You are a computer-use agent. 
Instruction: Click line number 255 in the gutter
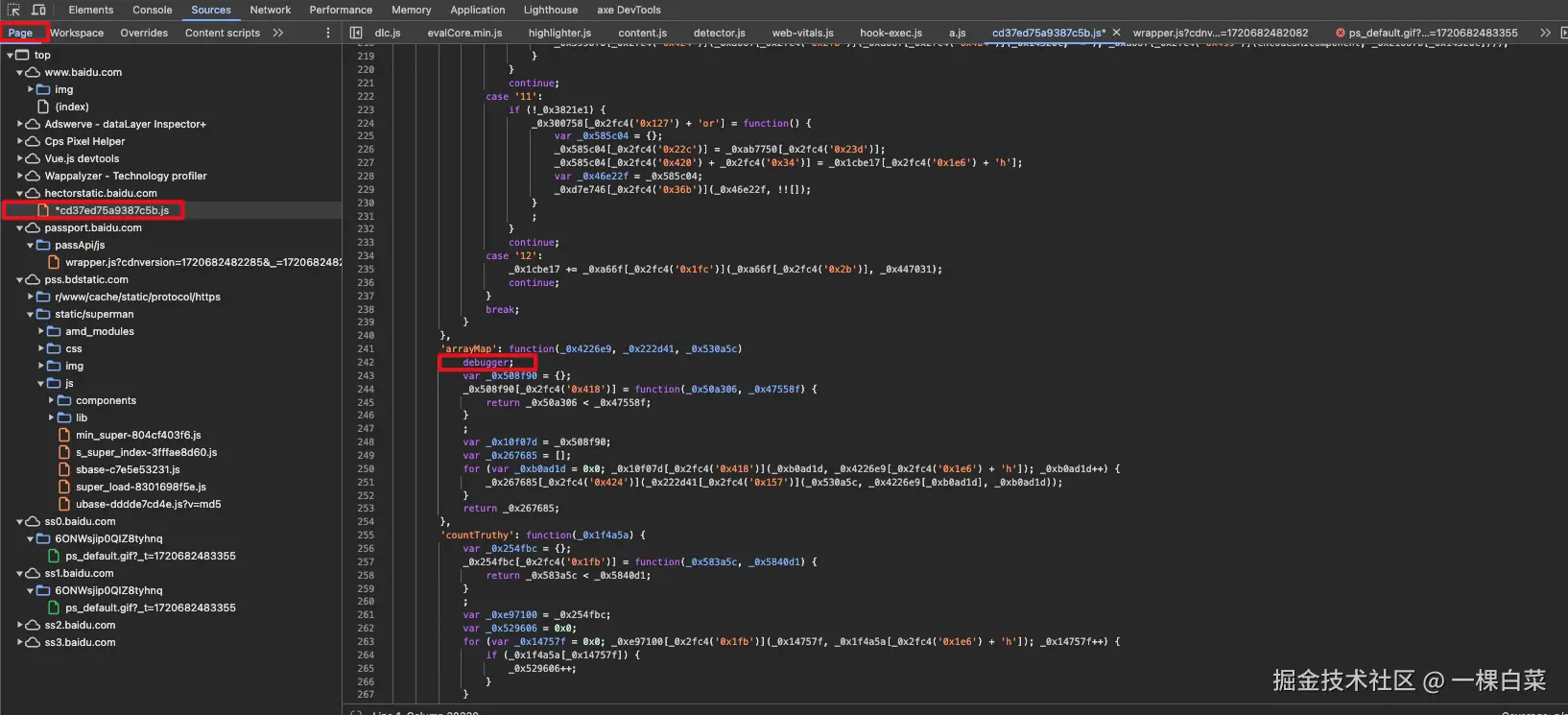(x=366, y=535)
